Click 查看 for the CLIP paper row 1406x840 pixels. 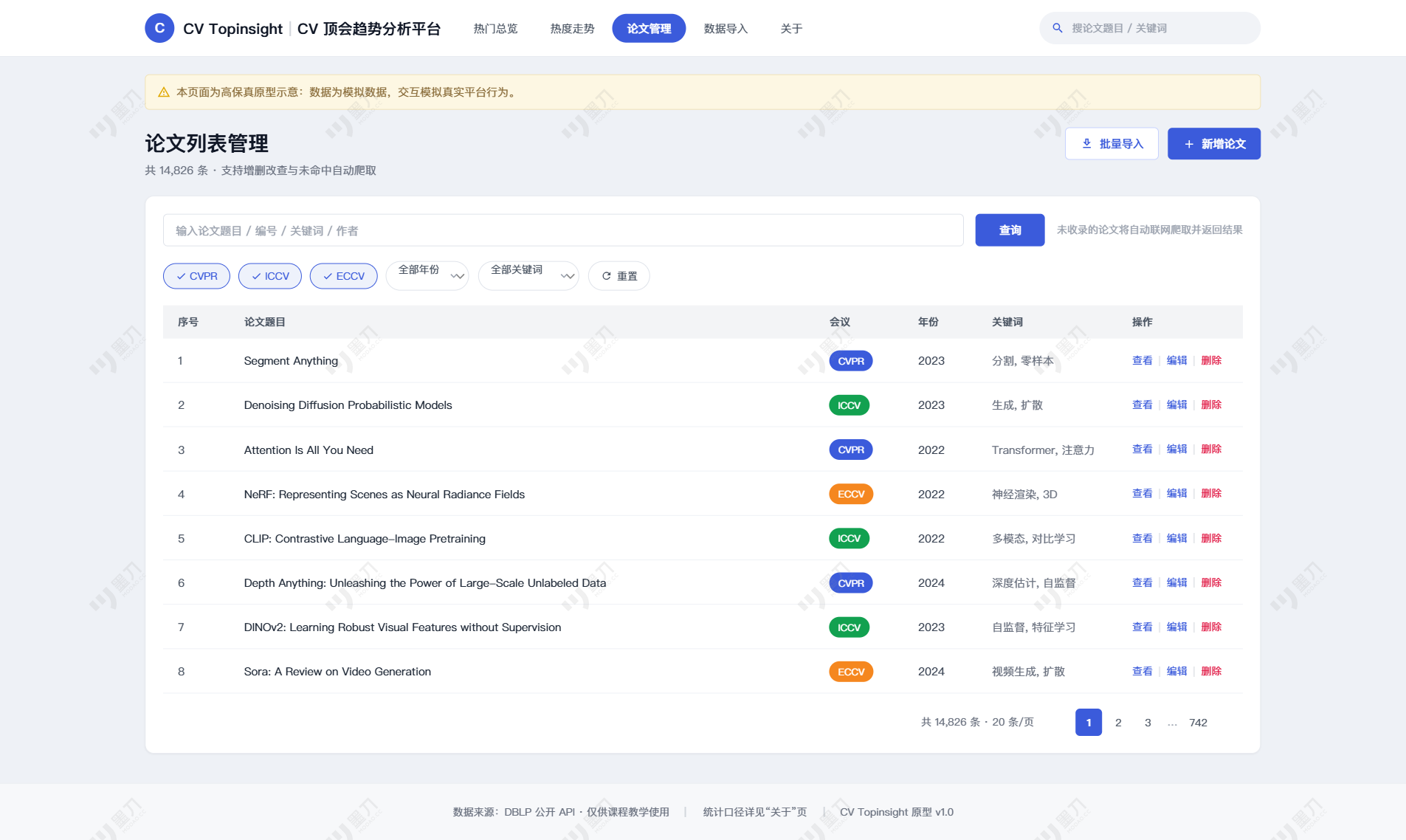(x=1142, y=538)
